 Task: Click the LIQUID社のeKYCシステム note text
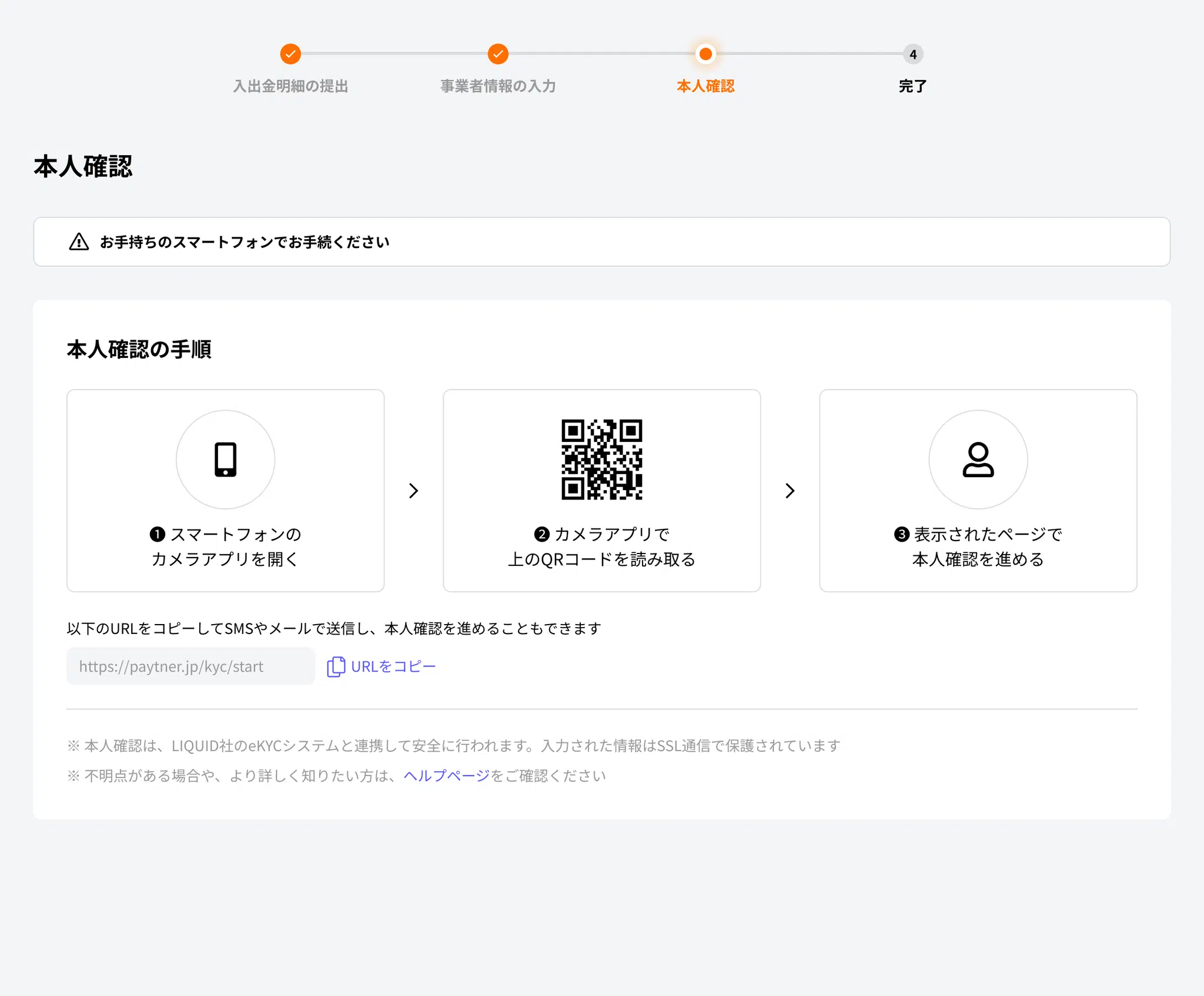(x=454, y=746)
